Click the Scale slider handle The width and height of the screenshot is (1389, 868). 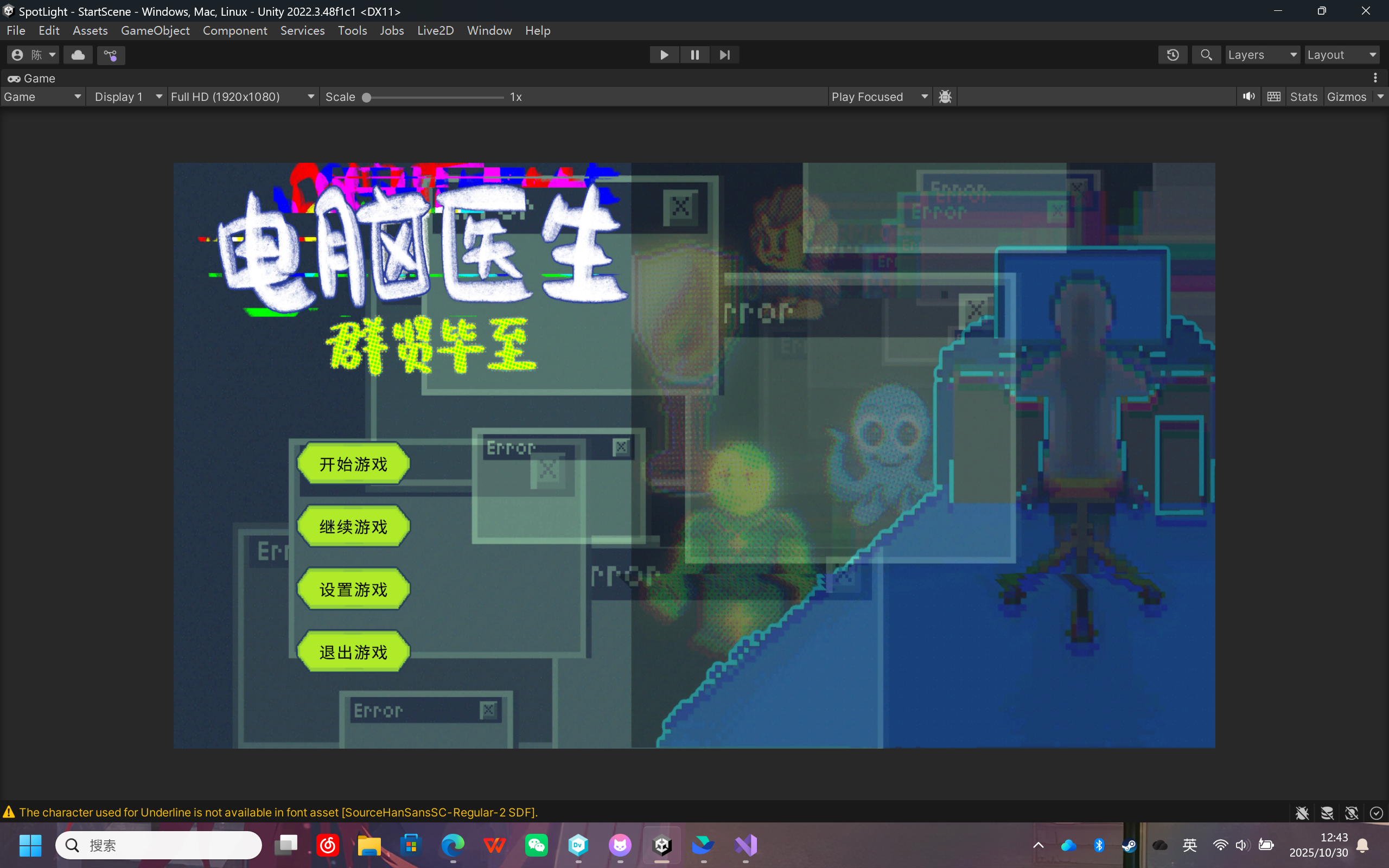click(x=367, y=97)
